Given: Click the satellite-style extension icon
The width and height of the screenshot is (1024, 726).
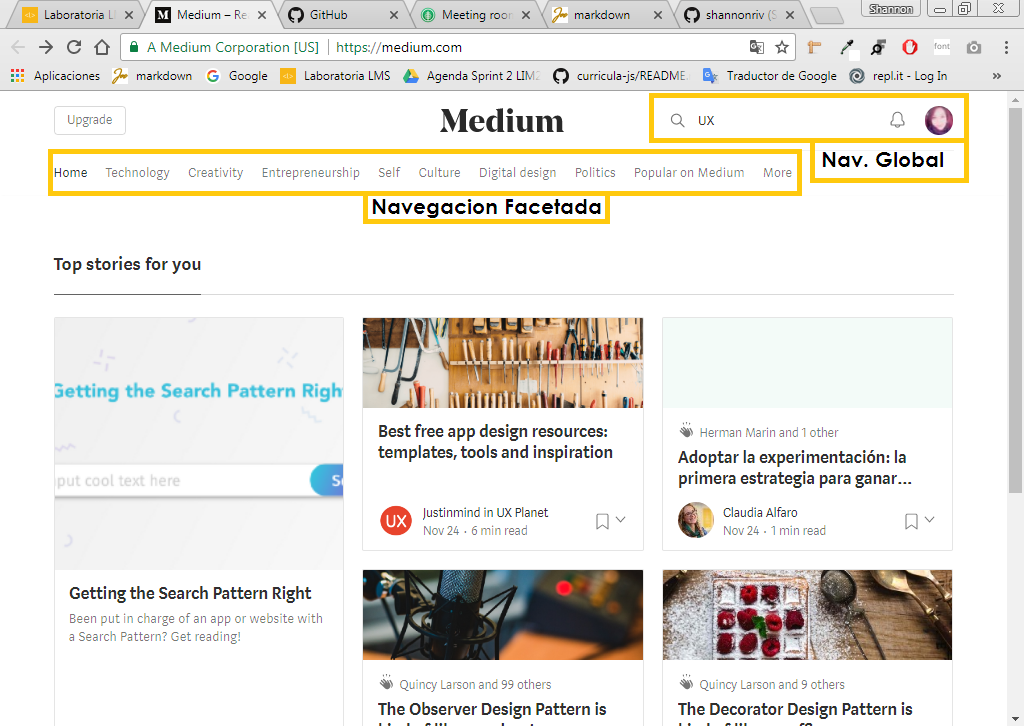Looking at the screenshot, I should coord(878,47).
